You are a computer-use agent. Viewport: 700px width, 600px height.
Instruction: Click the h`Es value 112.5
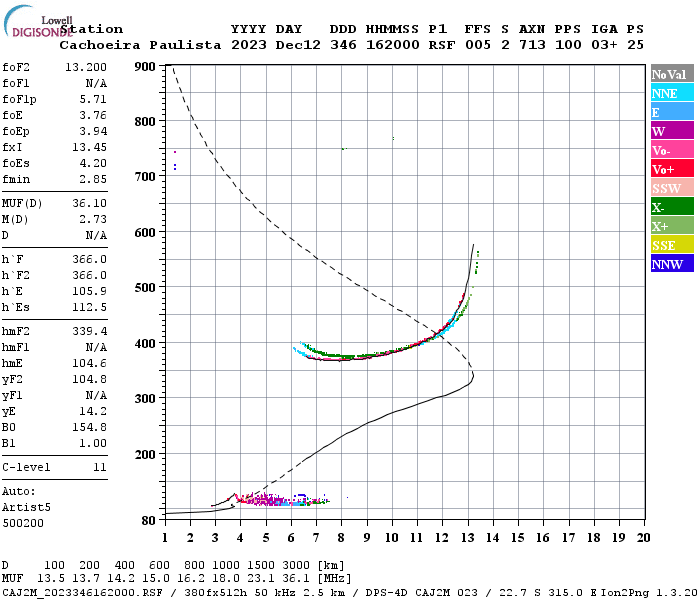coord(89,308)
